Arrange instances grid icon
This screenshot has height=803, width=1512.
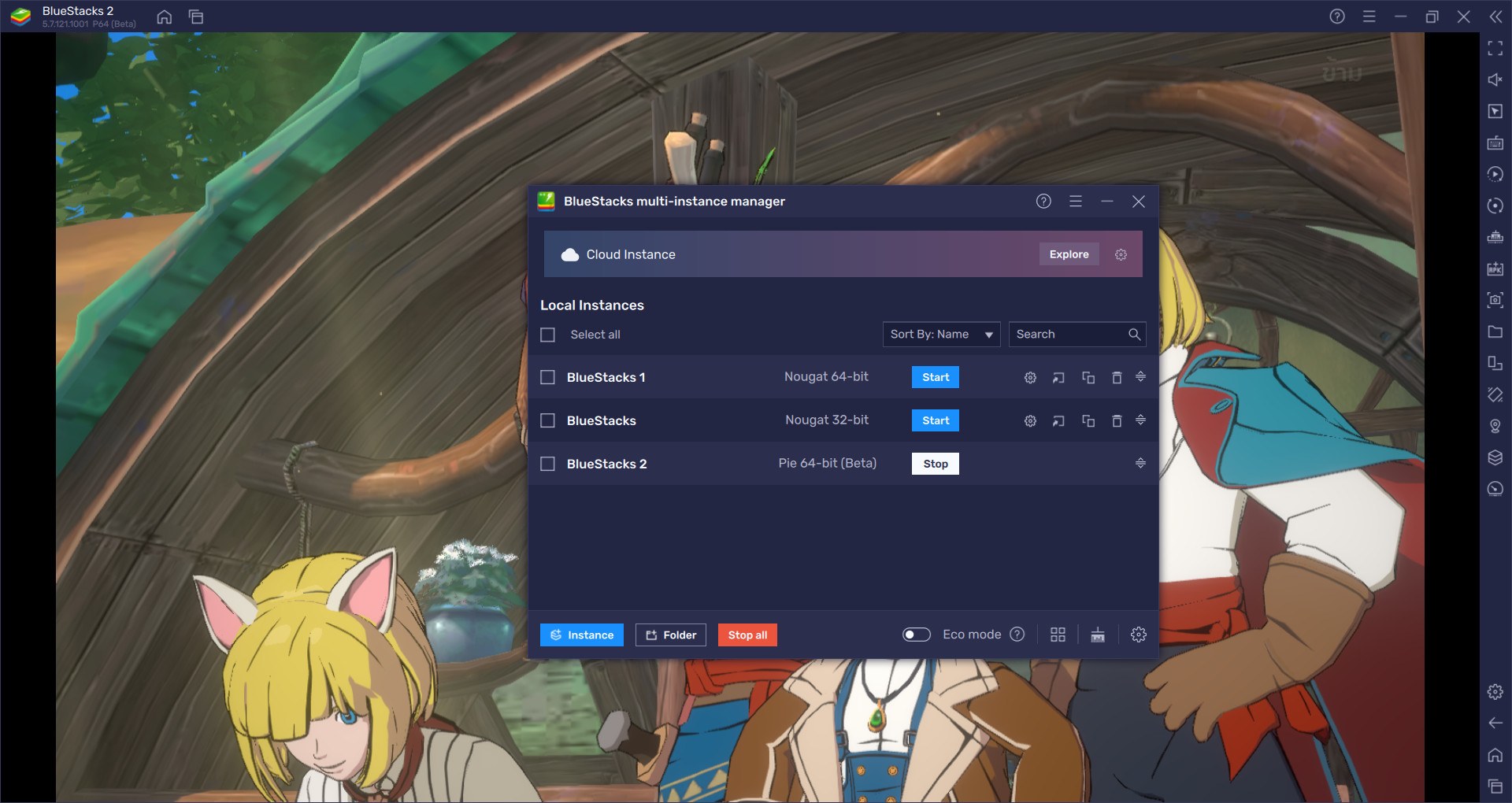[x=1058, y=635]
